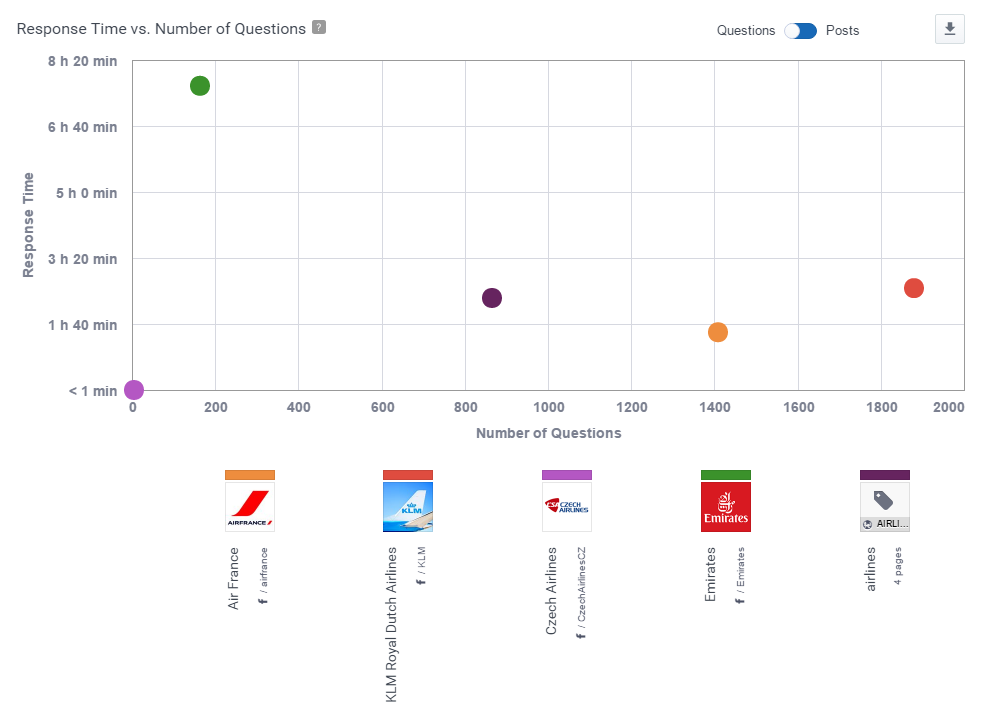Click the red KLM data point
982x714 pixels.
[x=914, y=288]
